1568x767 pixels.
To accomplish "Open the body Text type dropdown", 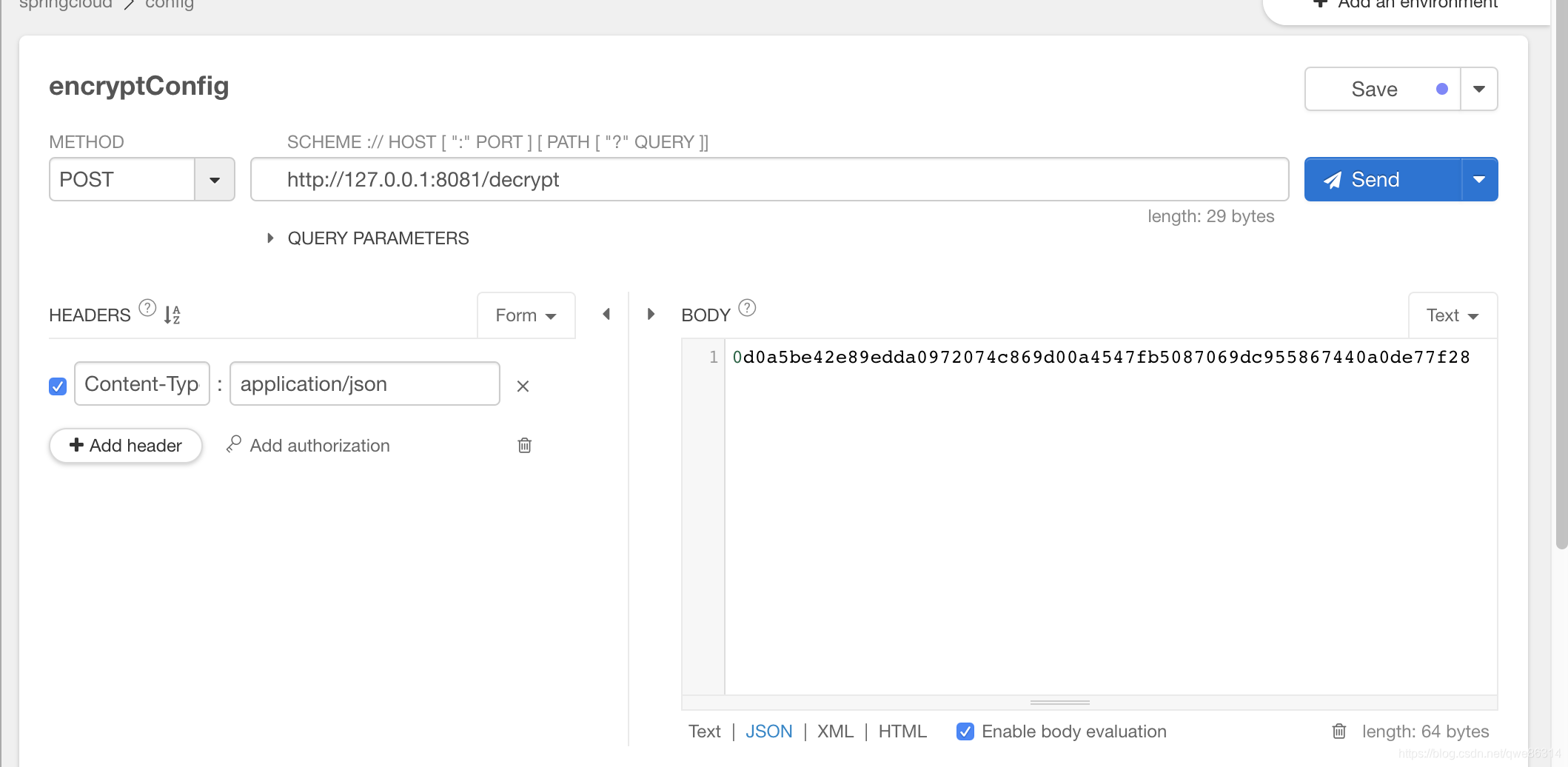I will [1453, 315].
